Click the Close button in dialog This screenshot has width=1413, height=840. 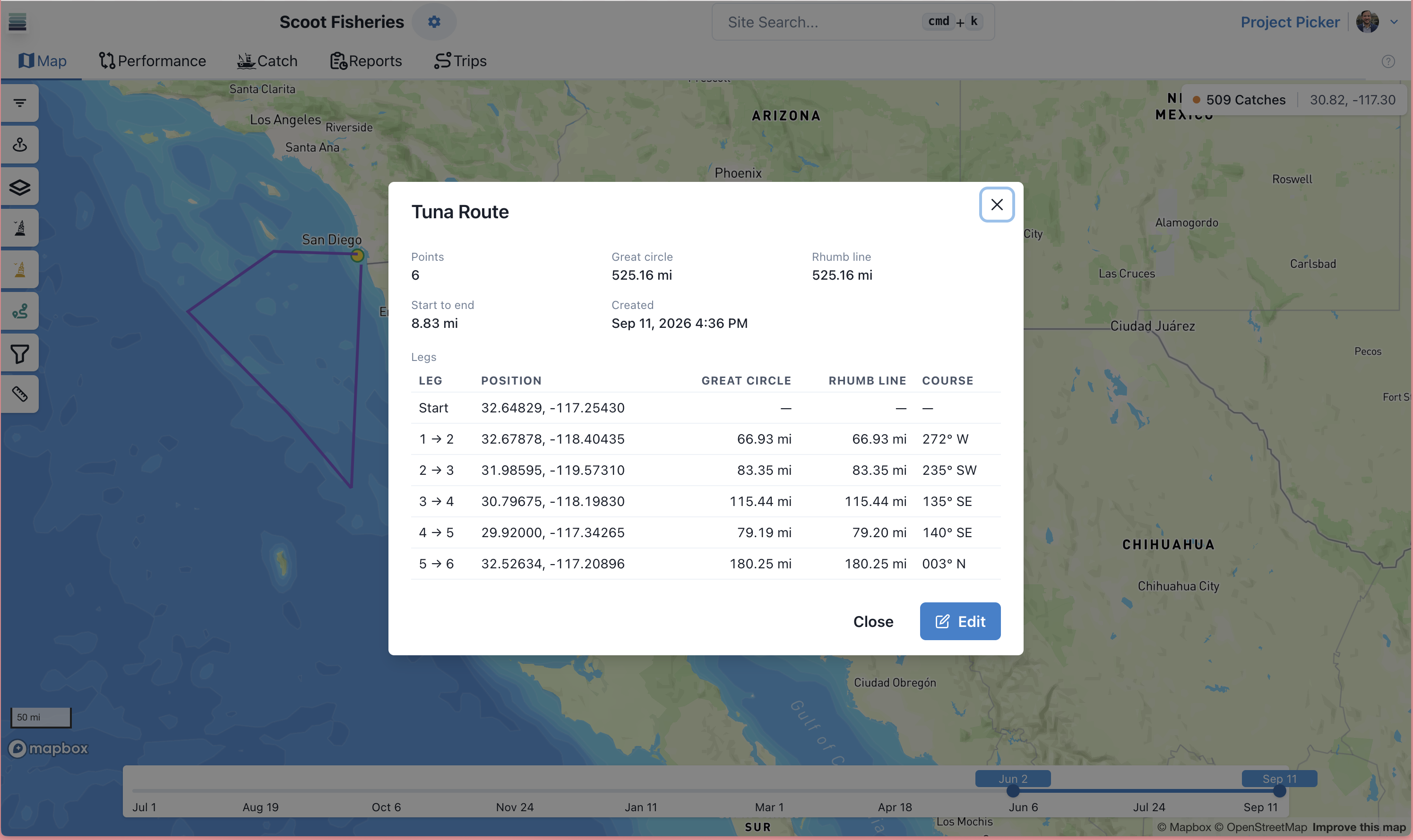point(873,622)
